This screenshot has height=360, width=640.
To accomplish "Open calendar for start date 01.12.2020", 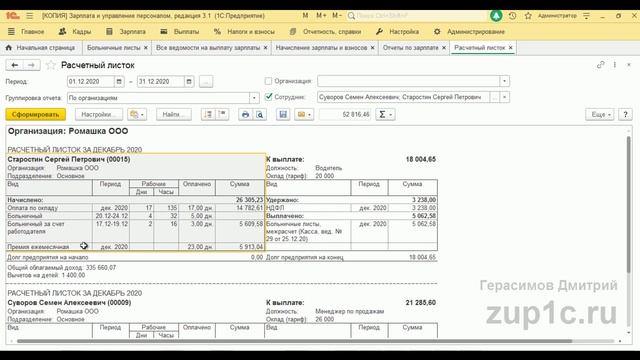I will point(119,82).
